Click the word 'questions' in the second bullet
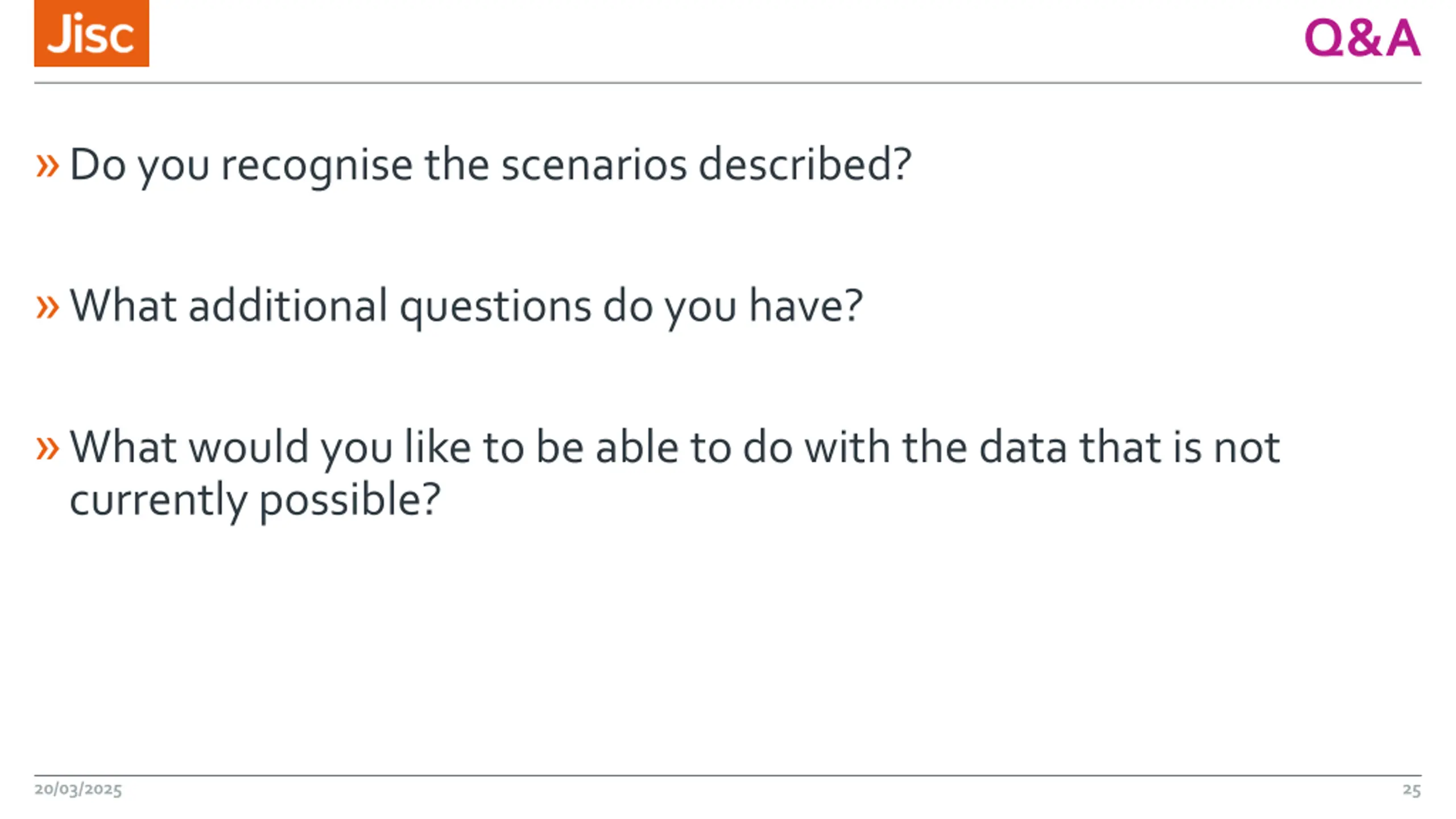This screenshot has height=819, width=1456. 495,308
